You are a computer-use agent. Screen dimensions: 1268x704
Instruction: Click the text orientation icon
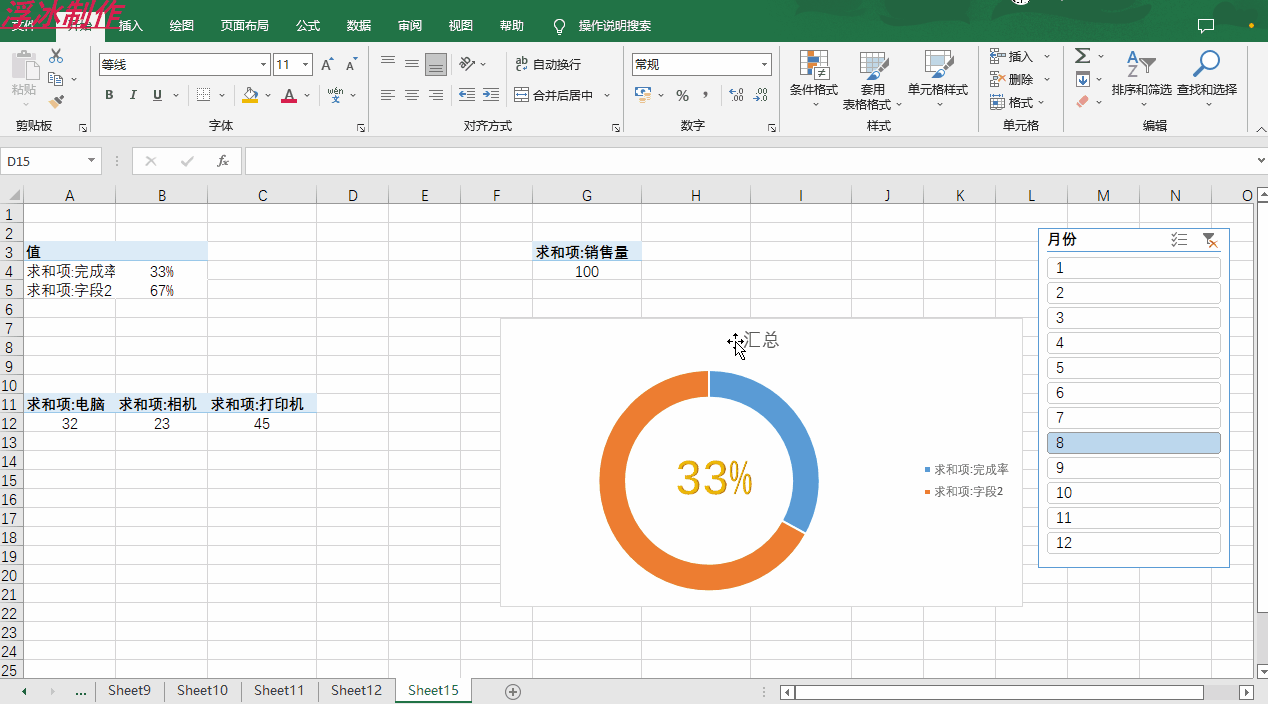467,64
